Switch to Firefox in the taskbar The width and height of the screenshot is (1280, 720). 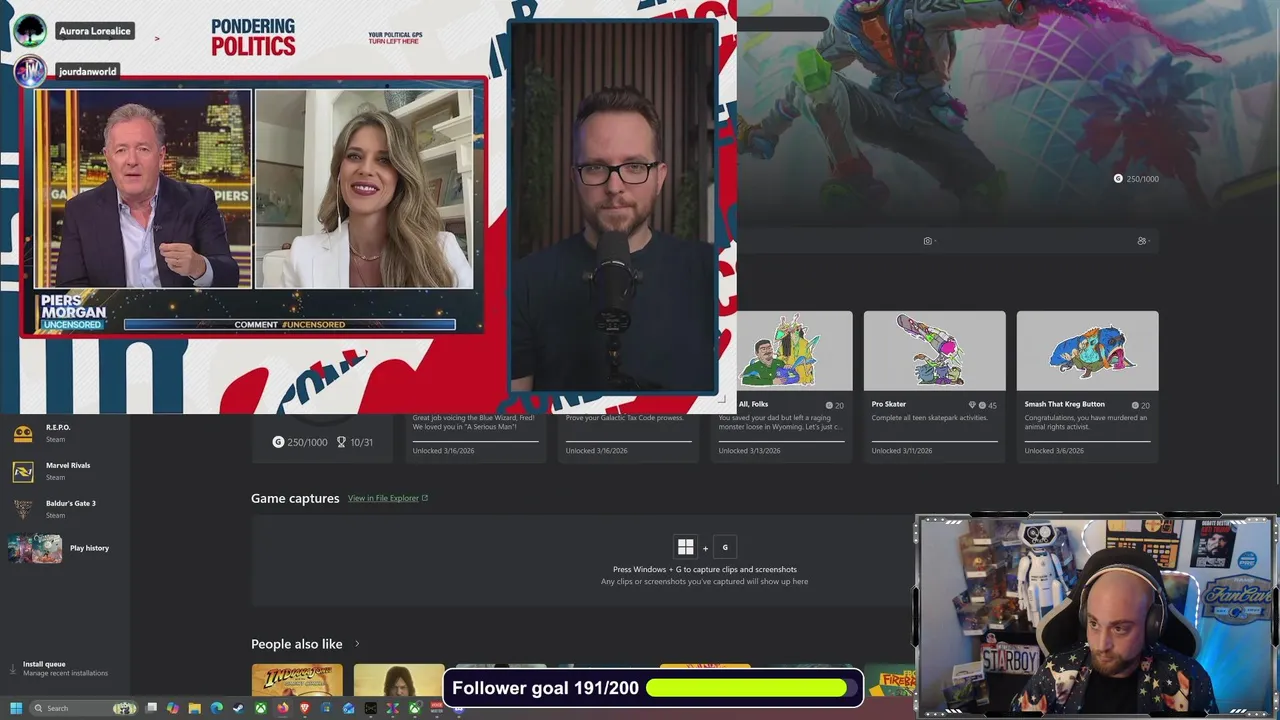point(283,708)
